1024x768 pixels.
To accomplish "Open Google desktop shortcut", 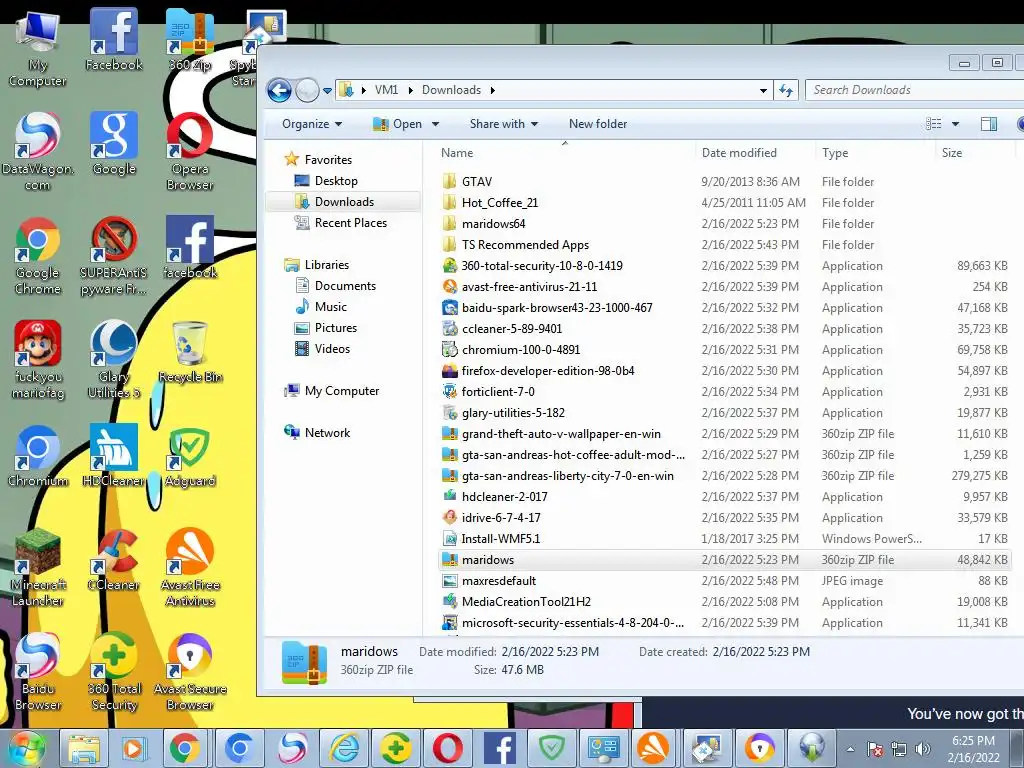I will [x=114, y=144].
